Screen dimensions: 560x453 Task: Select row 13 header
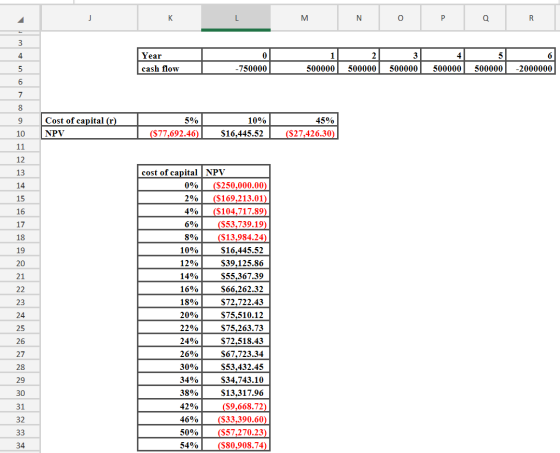(x=20, y=173)
